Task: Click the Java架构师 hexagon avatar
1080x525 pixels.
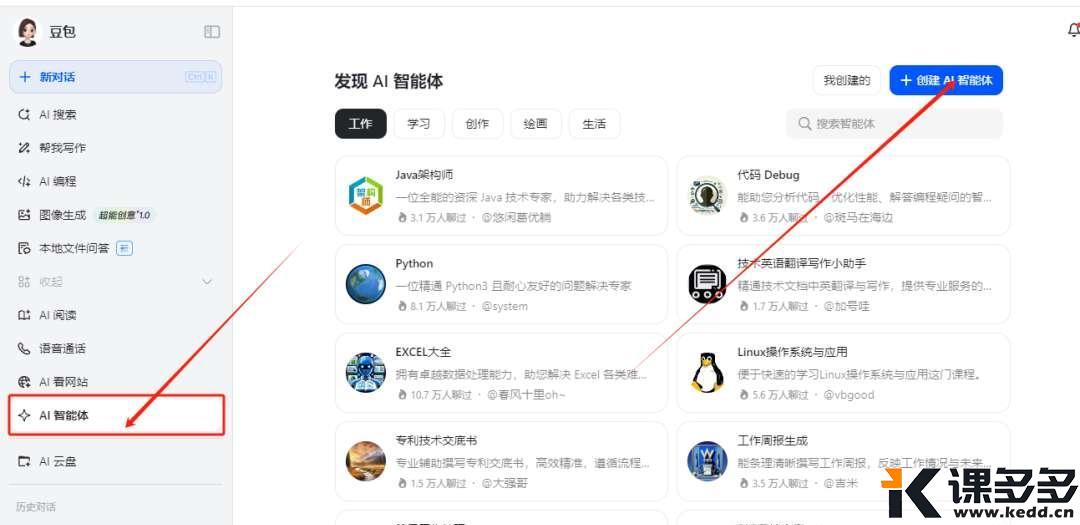Action: coord(366,196)
